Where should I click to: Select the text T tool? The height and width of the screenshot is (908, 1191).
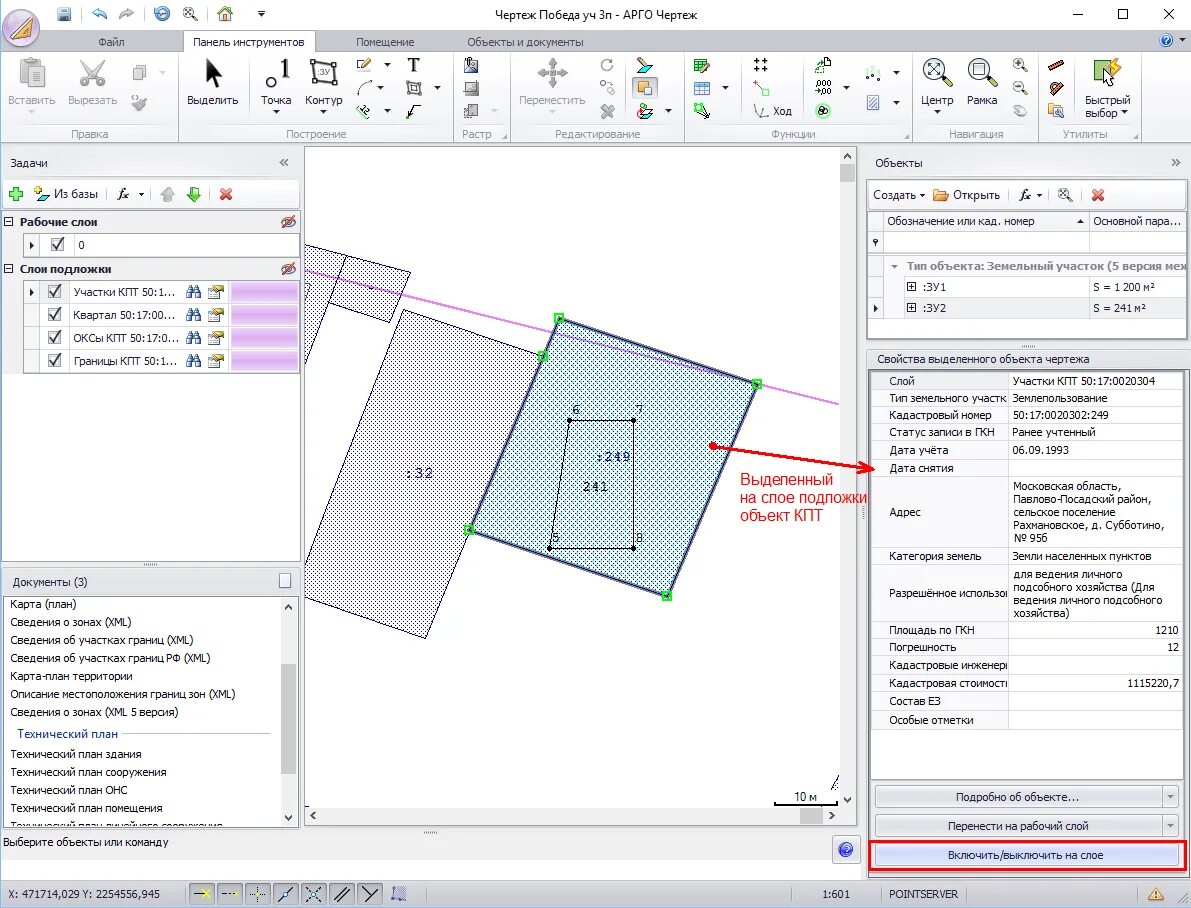pos(413,65)
